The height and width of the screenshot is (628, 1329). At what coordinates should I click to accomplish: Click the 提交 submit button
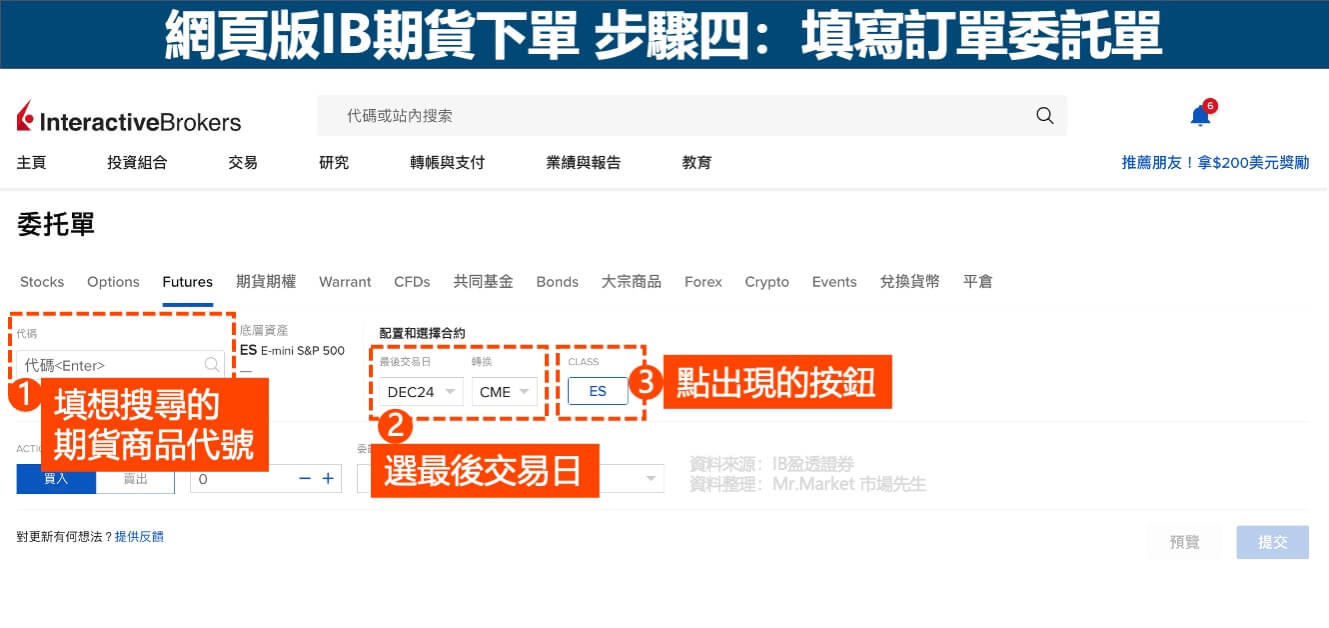click(1273, 542)
